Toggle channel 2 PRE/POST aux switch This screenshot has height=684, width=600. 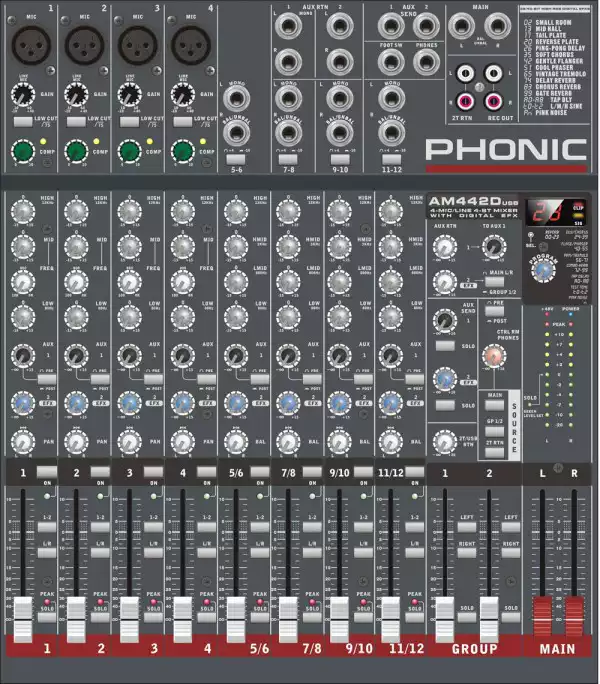100,380
